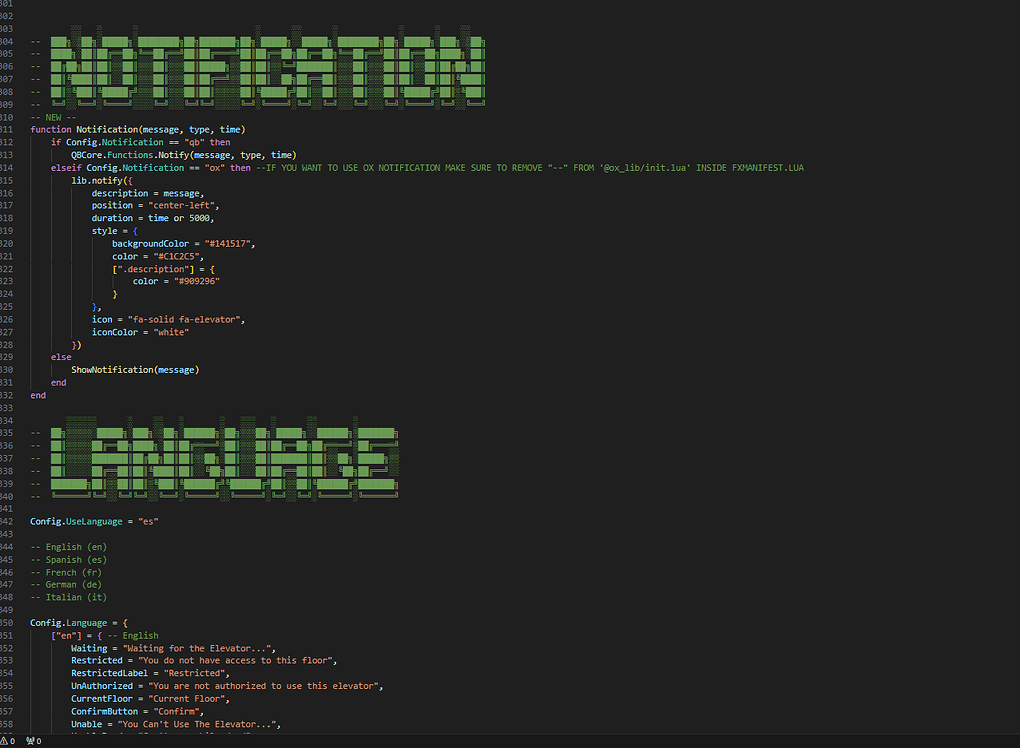Click the color value "#909296"
This screenshot has width=1020, height=748.
point(198,281)
